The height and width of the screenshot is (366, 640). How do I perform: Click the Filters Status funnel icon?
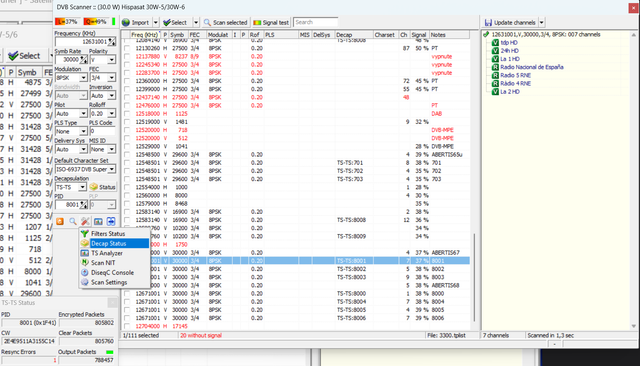[84, 233]
